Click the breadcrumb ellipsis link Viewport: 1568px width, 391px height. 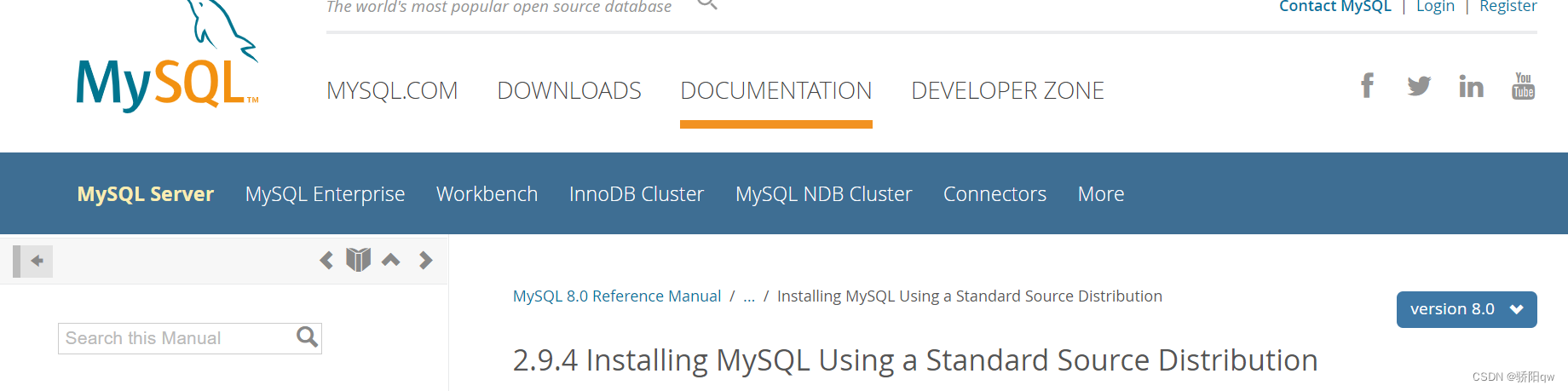pyautogui.click(x=749, y=296)
